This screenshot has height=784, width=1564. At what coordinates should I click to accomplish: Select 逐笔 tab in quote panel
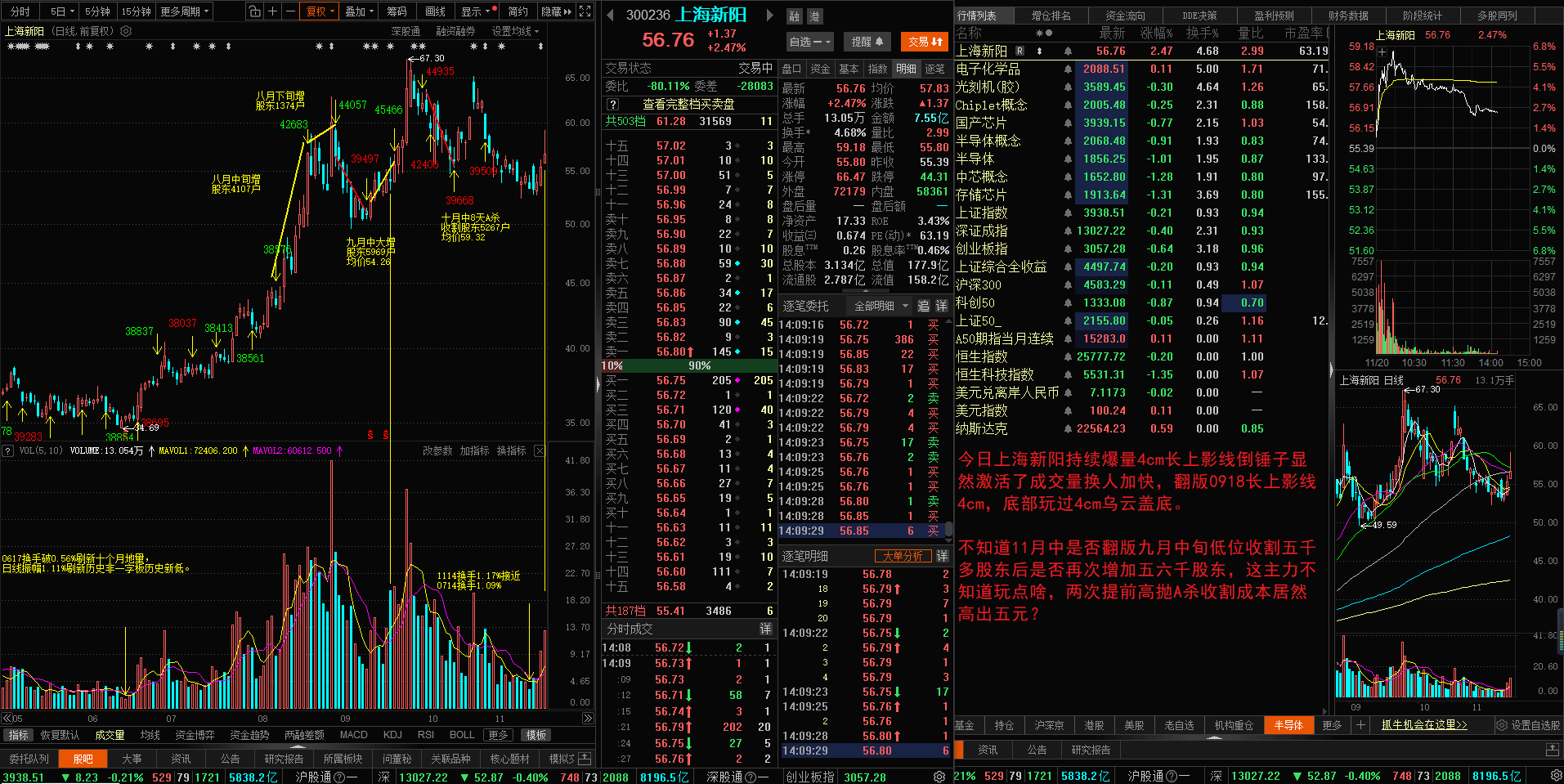click(934, 69)
